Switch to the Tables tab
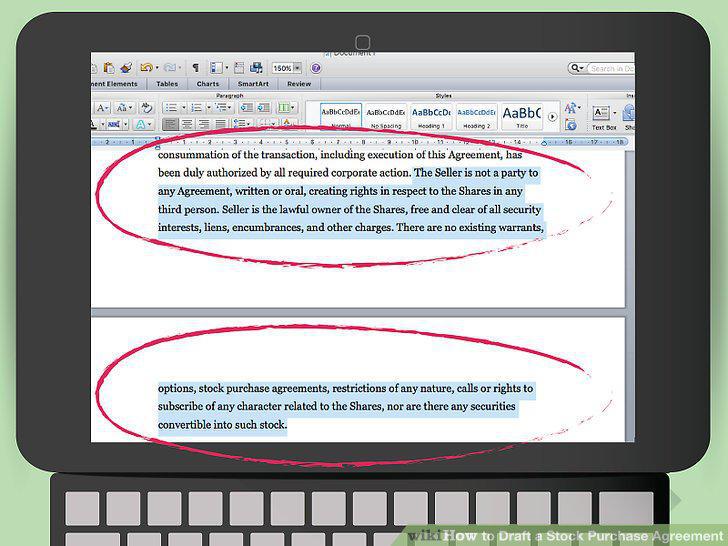Image resolution: width=728 pixels, height=546 pixels. coord(167,84)
